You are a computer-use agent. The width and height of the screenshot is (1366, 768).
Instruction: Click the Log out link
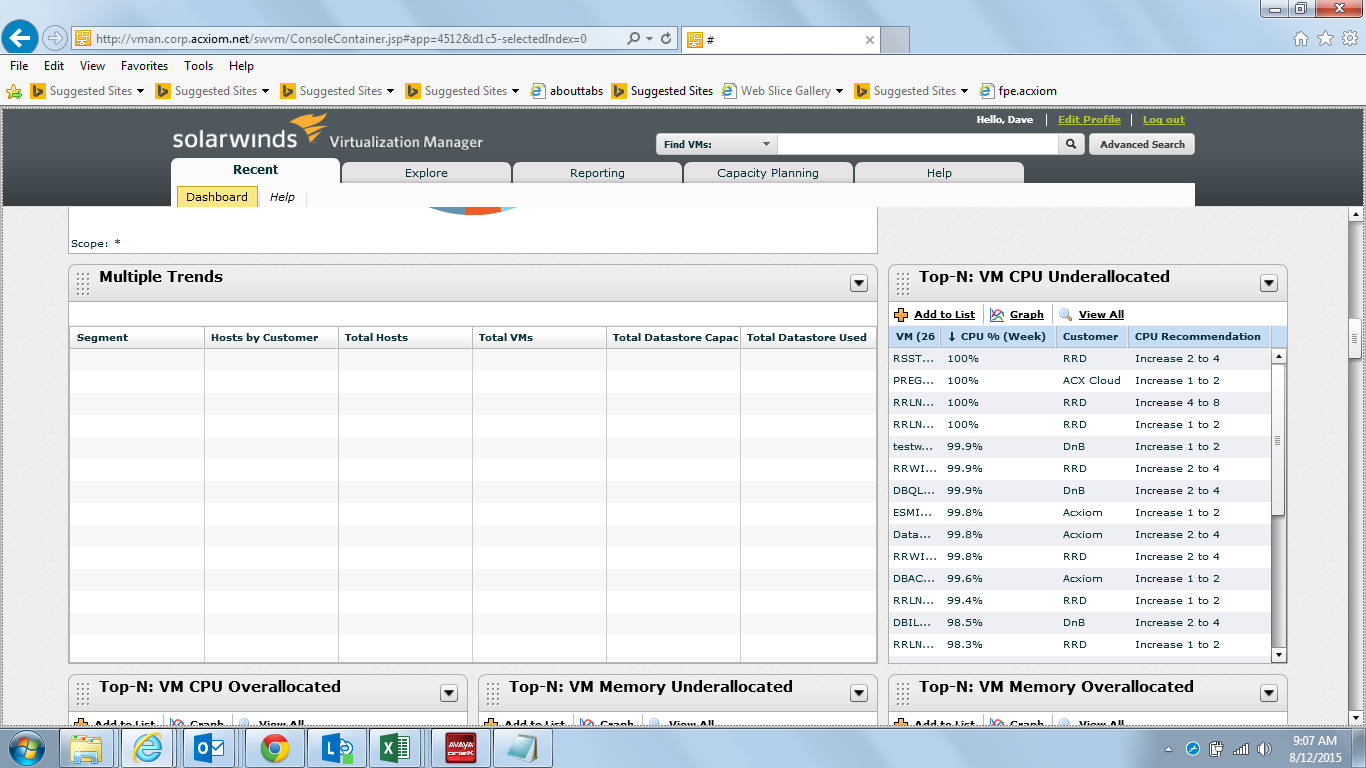(x=1164, y=120)
